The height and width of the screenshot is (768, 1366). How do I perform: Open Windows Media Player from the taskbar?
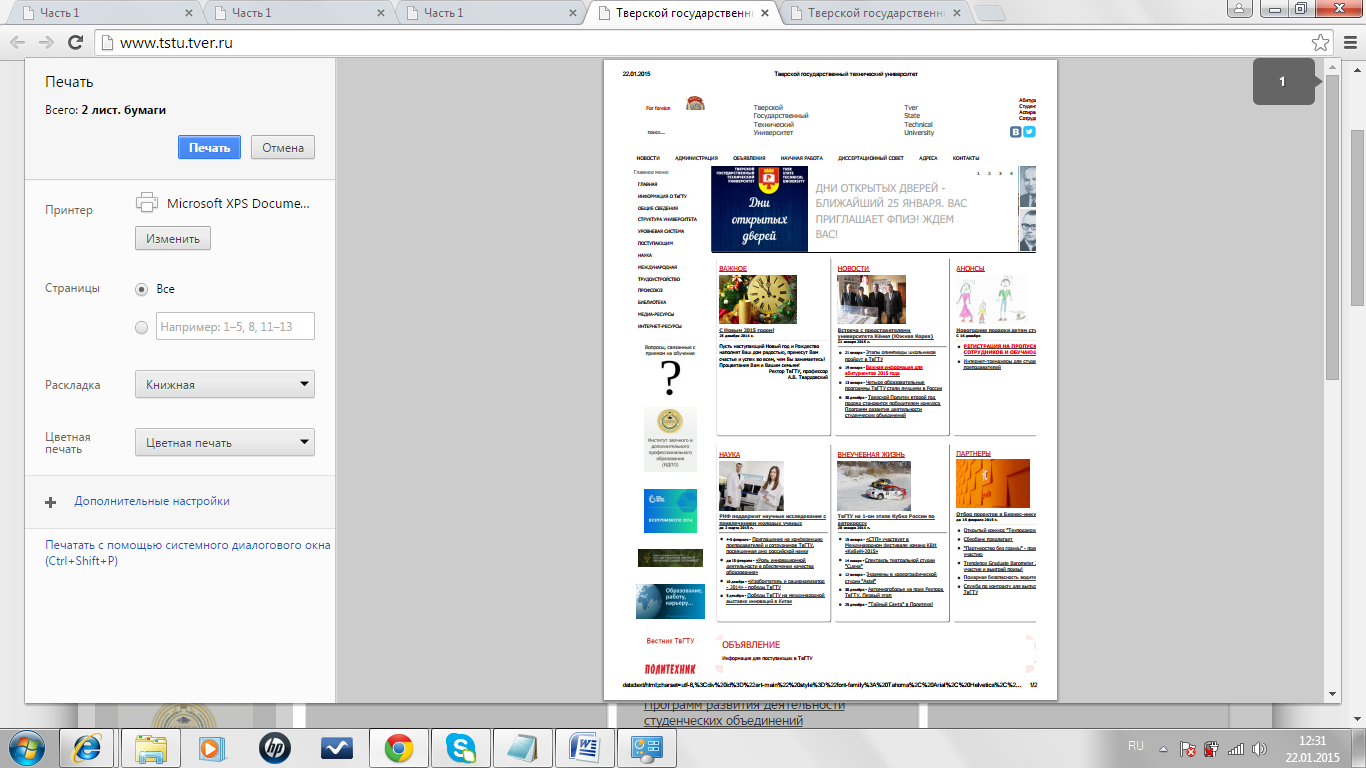(x=213, y=747)
